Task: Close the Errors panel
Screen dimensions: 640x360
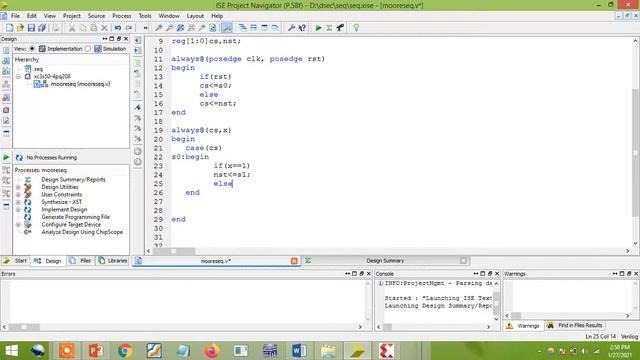Action: pos(369,273)
